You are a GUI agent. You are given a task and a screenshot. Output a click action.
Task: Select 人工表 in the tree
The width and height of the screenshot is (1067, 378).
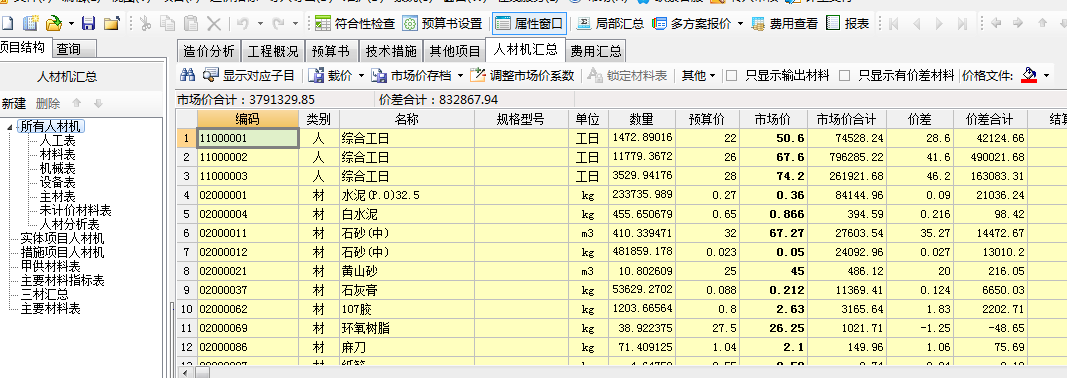(x=57, y=141)
